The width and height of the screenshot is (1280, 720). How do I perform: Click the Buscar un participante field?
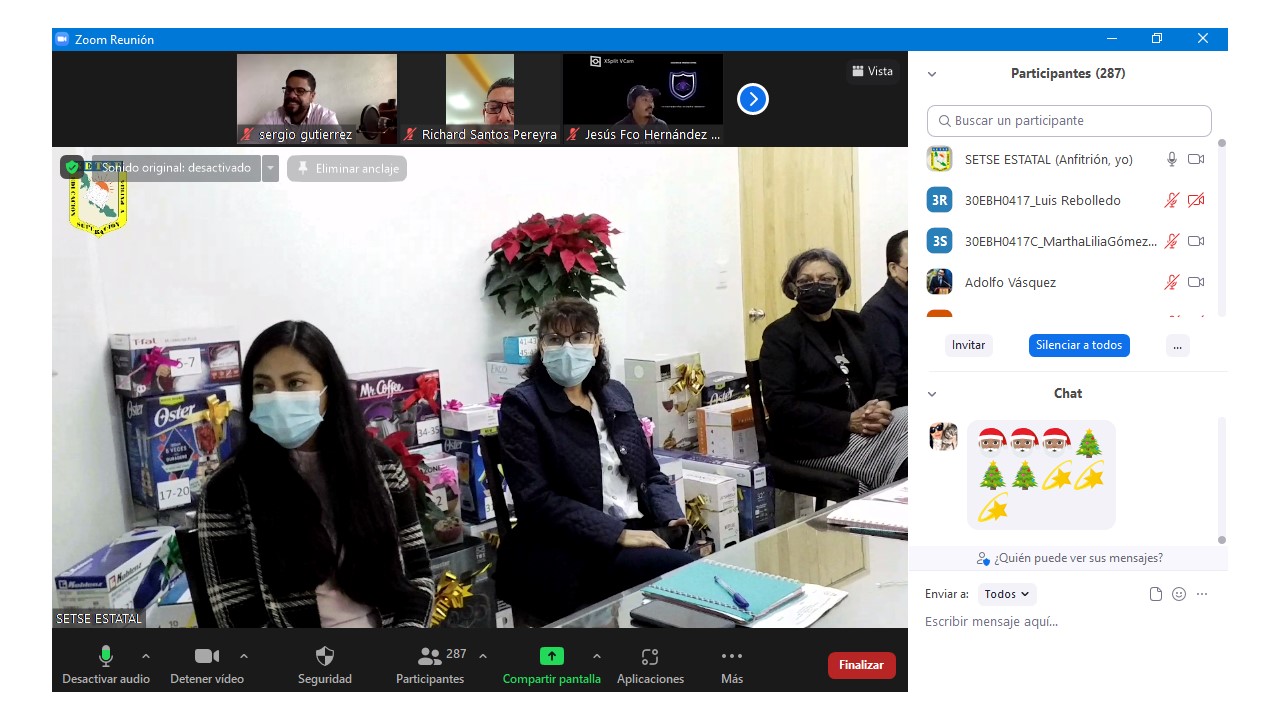[x=1069, y=121]
